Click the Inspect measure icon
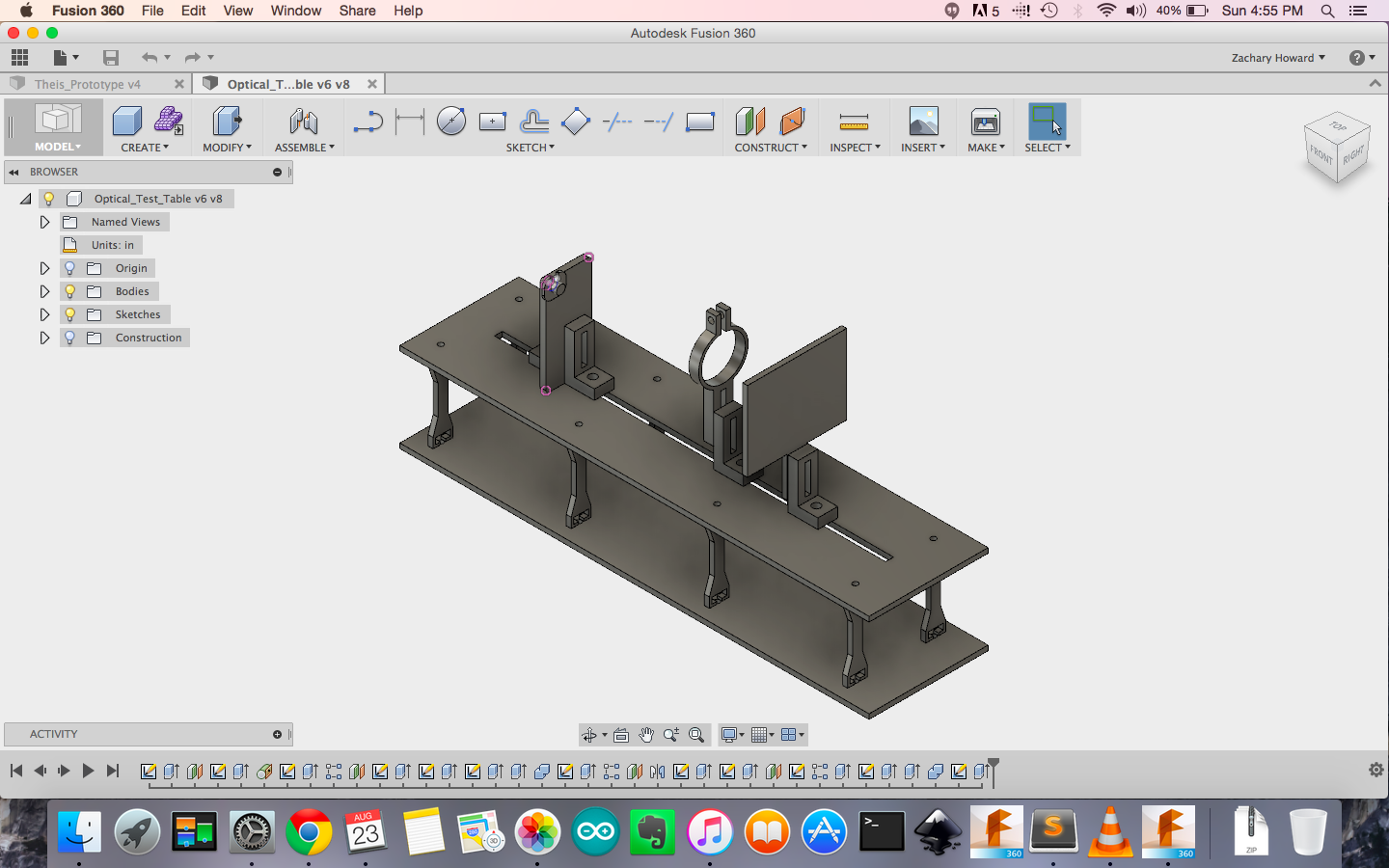 click(855, 122)
